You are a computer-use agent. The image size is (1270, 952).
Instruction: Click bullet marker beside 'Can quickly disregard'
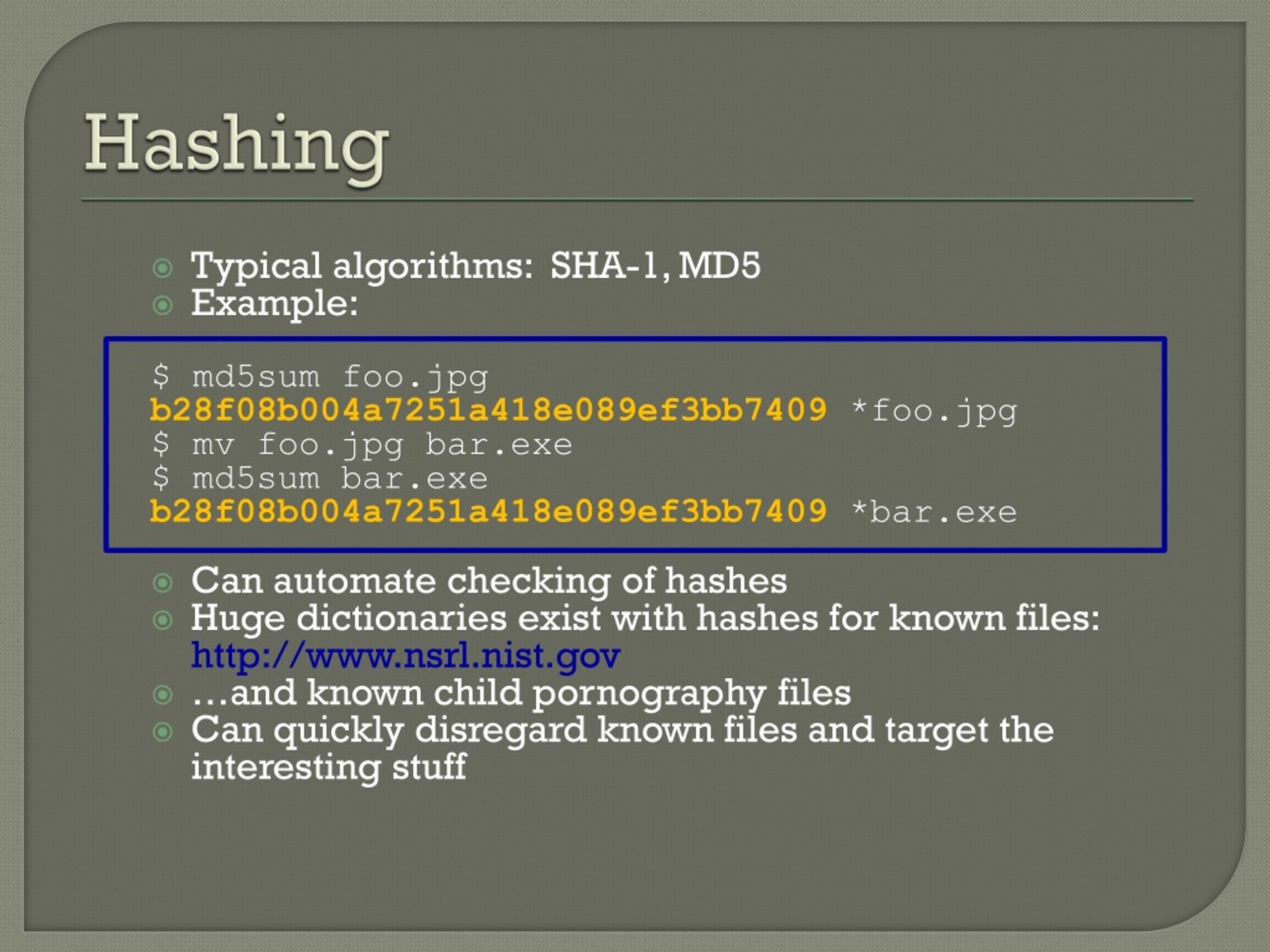click(163, 732)
